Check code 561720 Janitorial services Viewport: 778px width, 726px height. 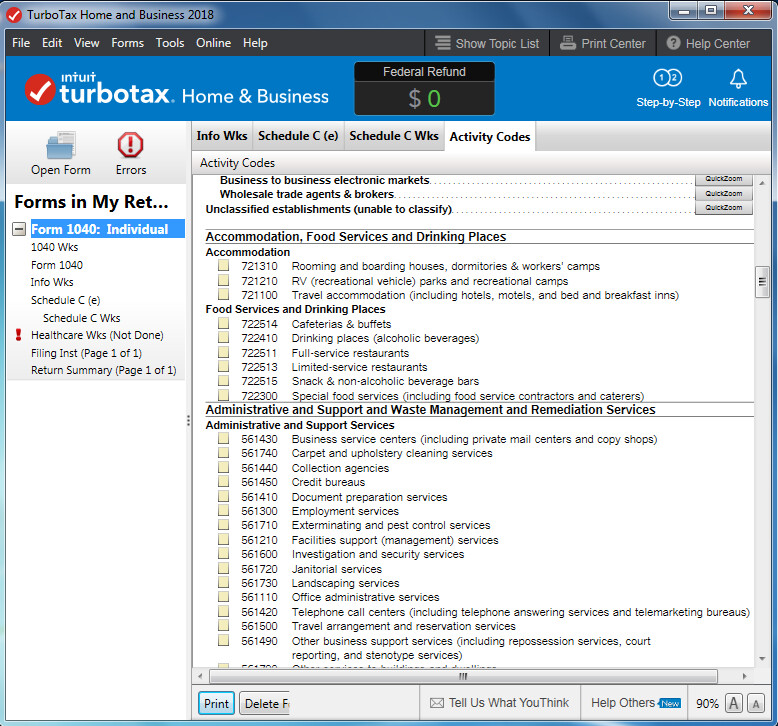pos(223,568)
